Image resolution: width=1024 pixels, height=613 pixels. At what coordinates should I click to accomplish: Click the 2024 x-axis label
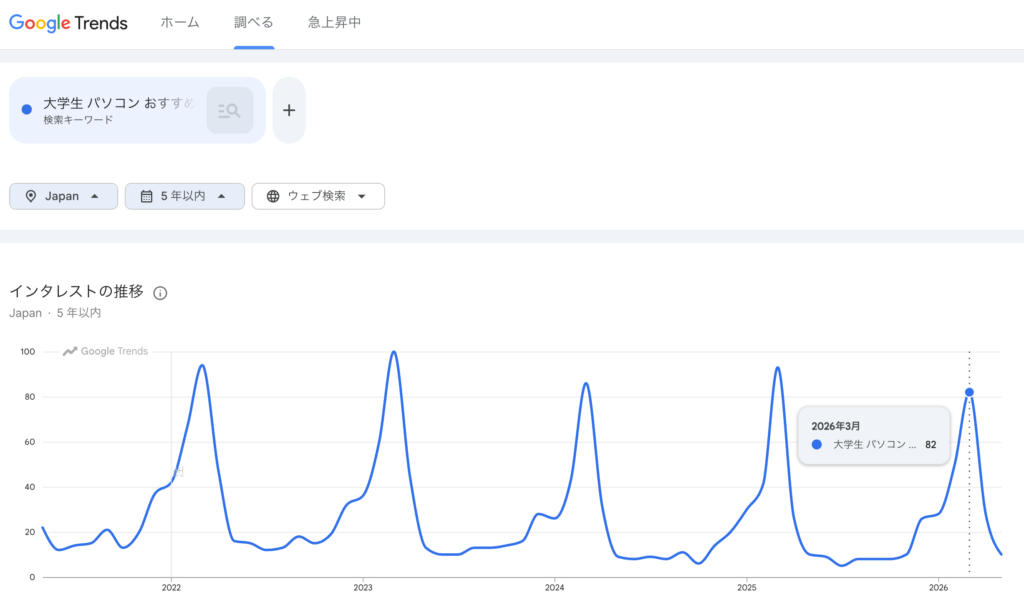click(x=554, y=588)
